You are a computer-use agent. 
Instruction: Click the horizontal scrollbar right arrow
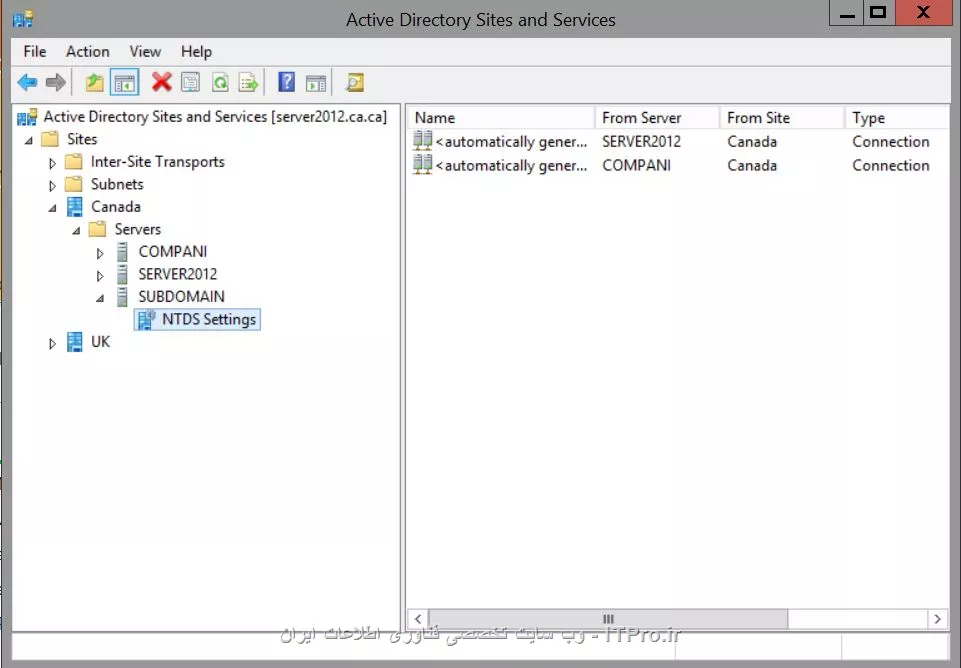pyautogui.click(x=937, y=619)
